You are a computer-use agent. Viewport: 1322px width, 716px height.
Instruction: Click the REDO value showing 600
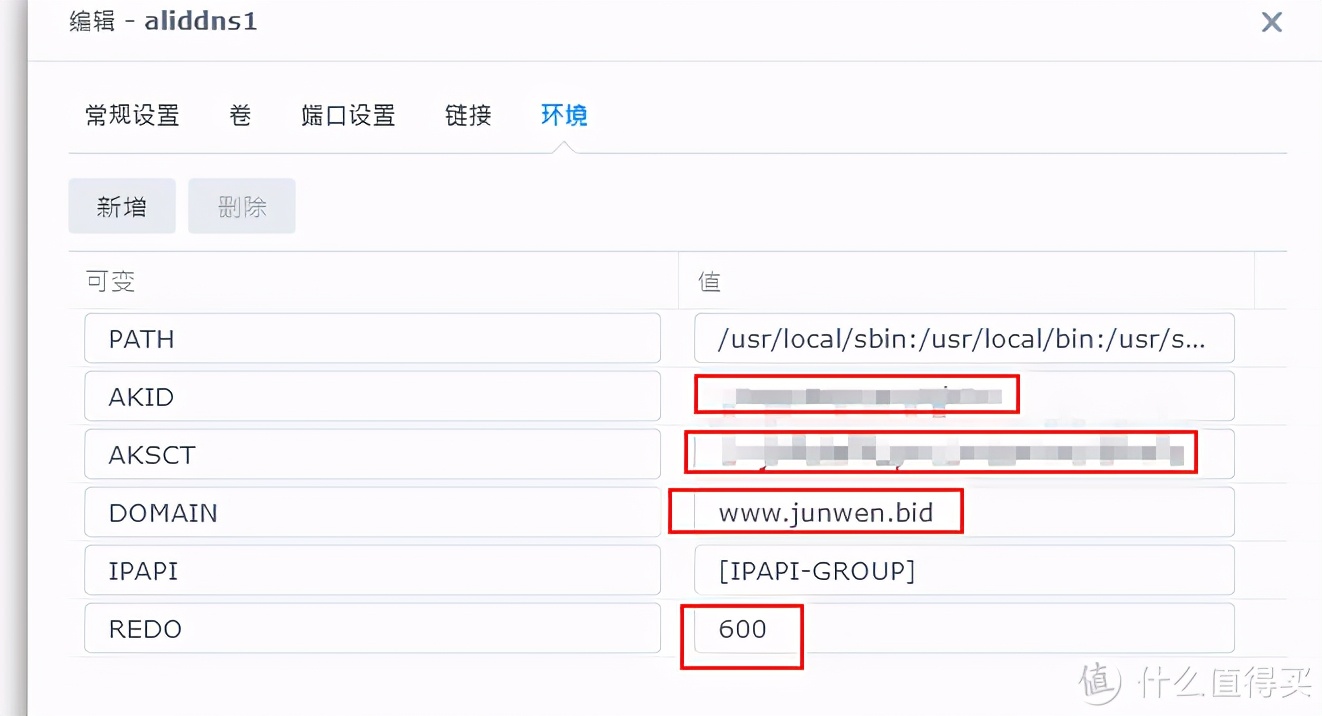point(741,628)
